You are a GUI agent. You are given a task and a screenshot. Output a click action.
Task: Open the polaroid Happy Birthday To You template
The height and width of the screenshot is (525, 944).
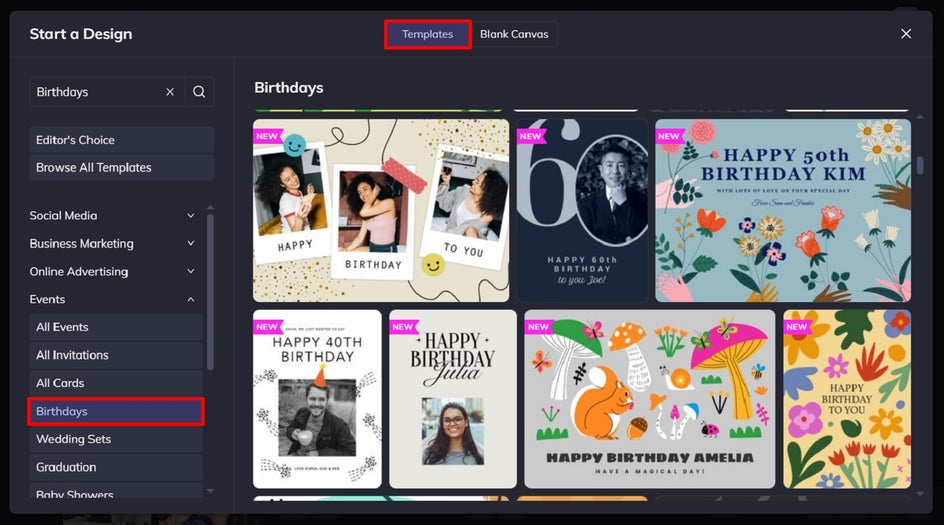click(381, 210)
